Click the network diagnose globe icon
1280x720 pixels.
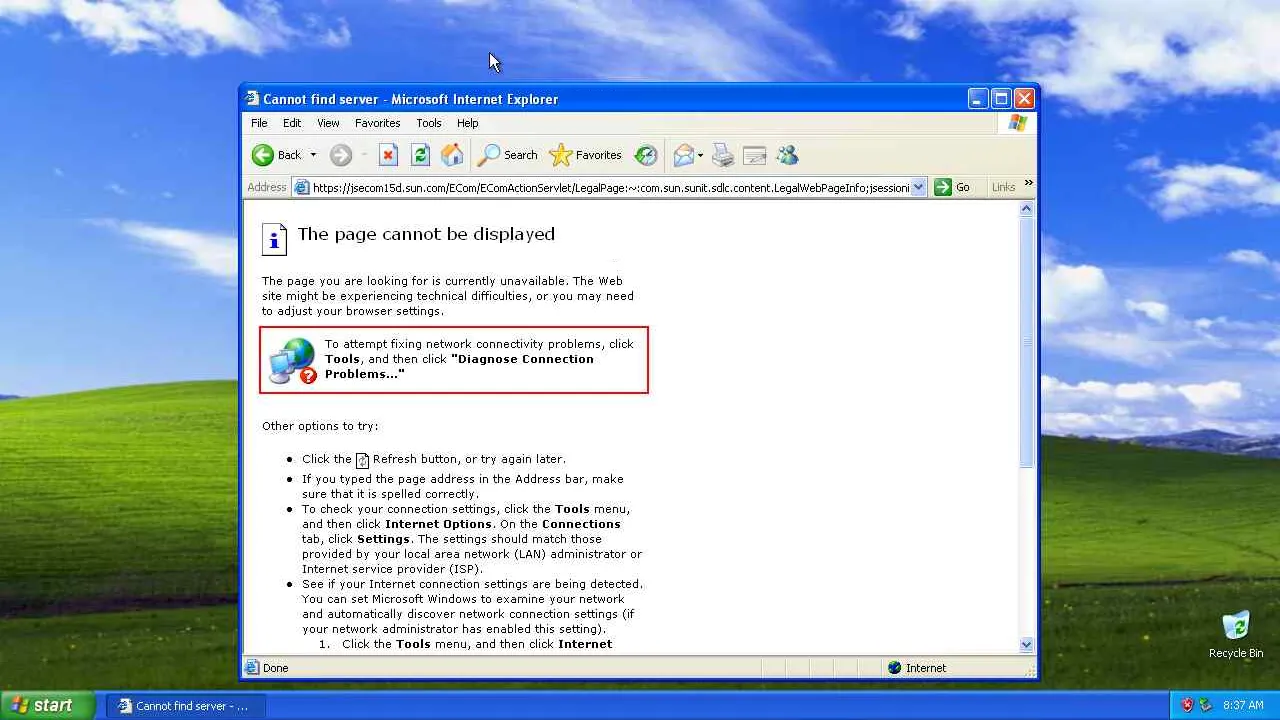coord(293,361)
